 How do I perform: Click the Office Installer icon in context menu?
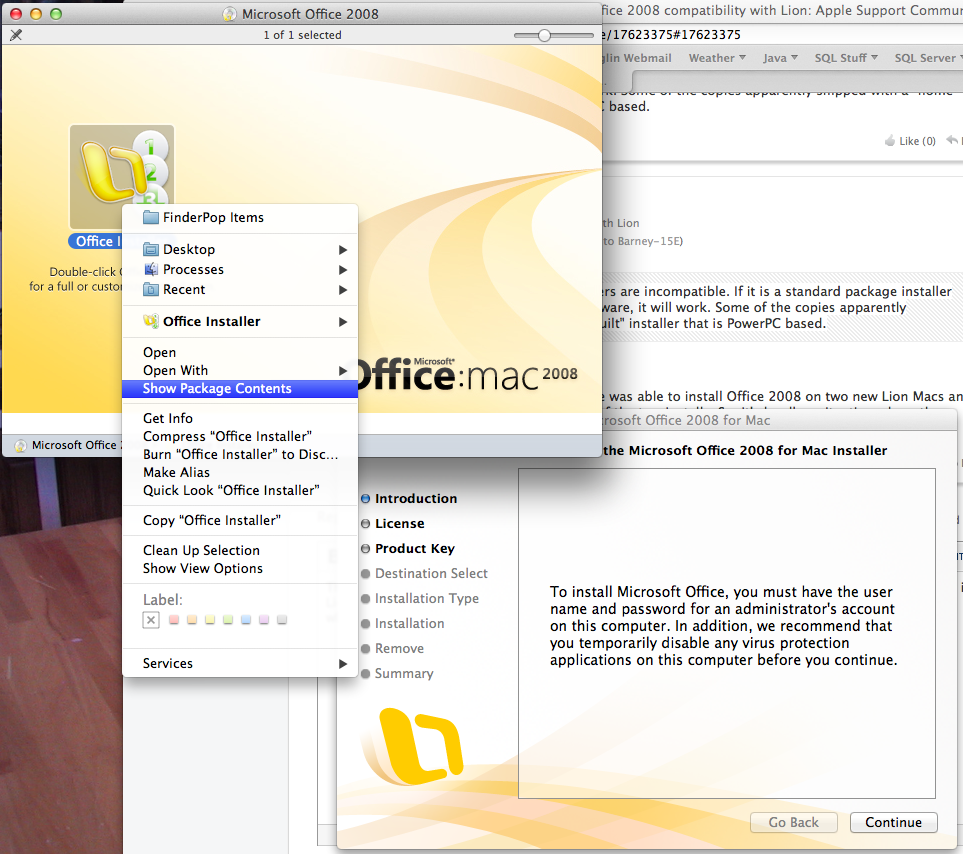click(150, 321)
